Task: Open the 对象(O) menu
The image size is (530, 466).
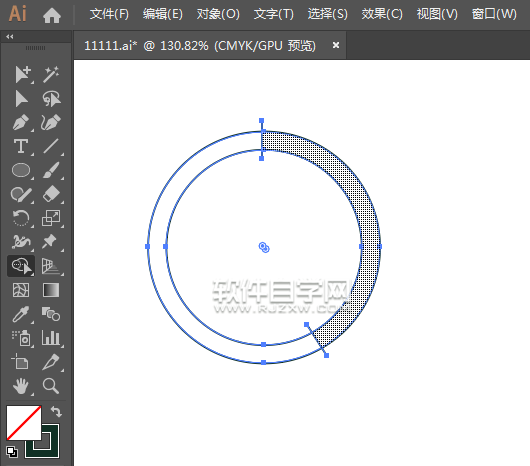Action: 218,14
